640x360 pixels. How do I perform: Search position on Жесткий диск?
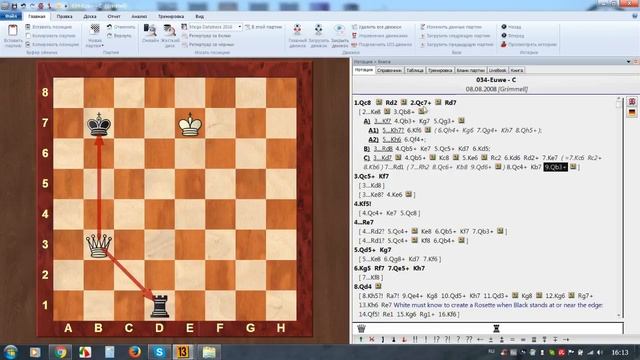click(x=170, y=36)
